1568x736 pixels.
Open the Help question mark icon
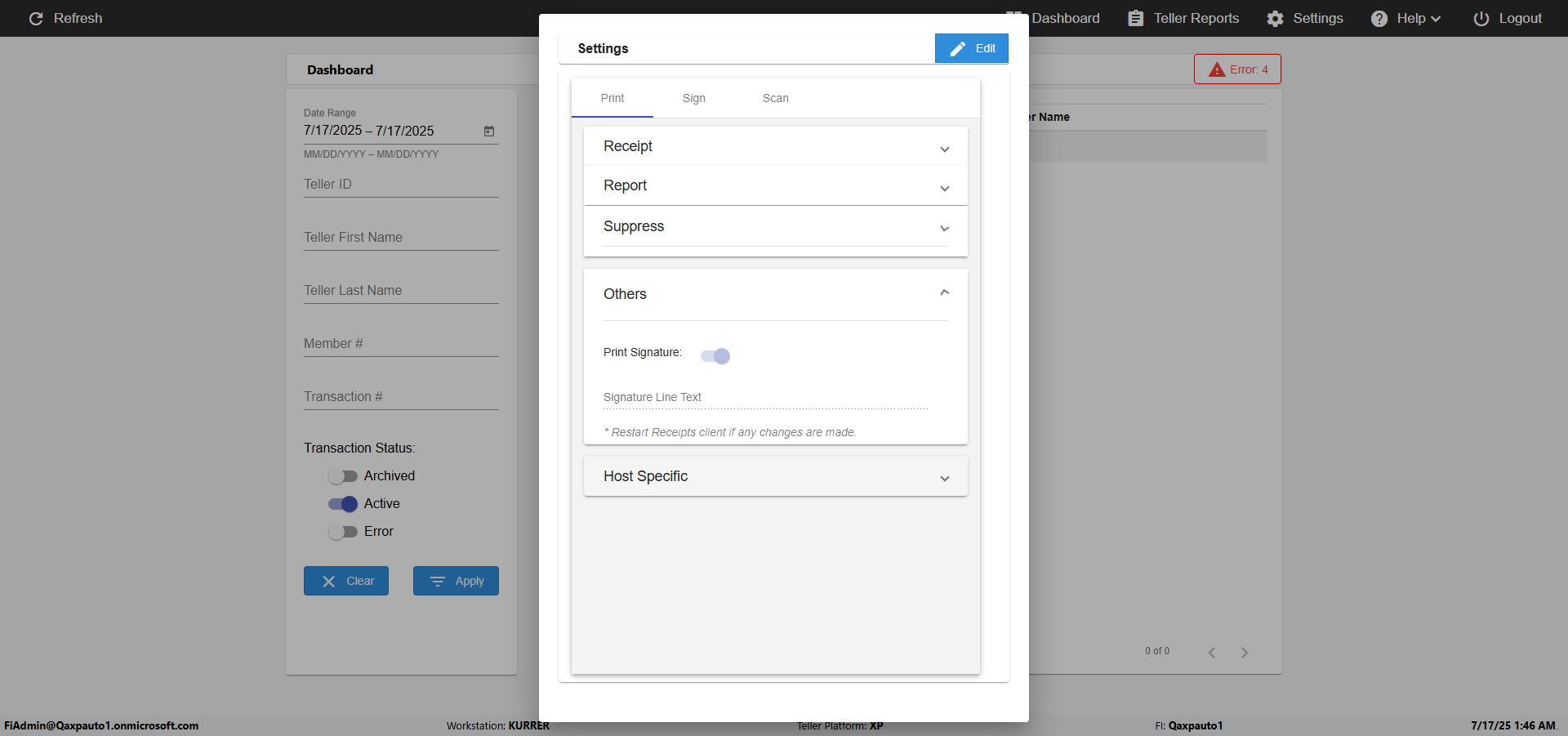(x=1379, y=18)
